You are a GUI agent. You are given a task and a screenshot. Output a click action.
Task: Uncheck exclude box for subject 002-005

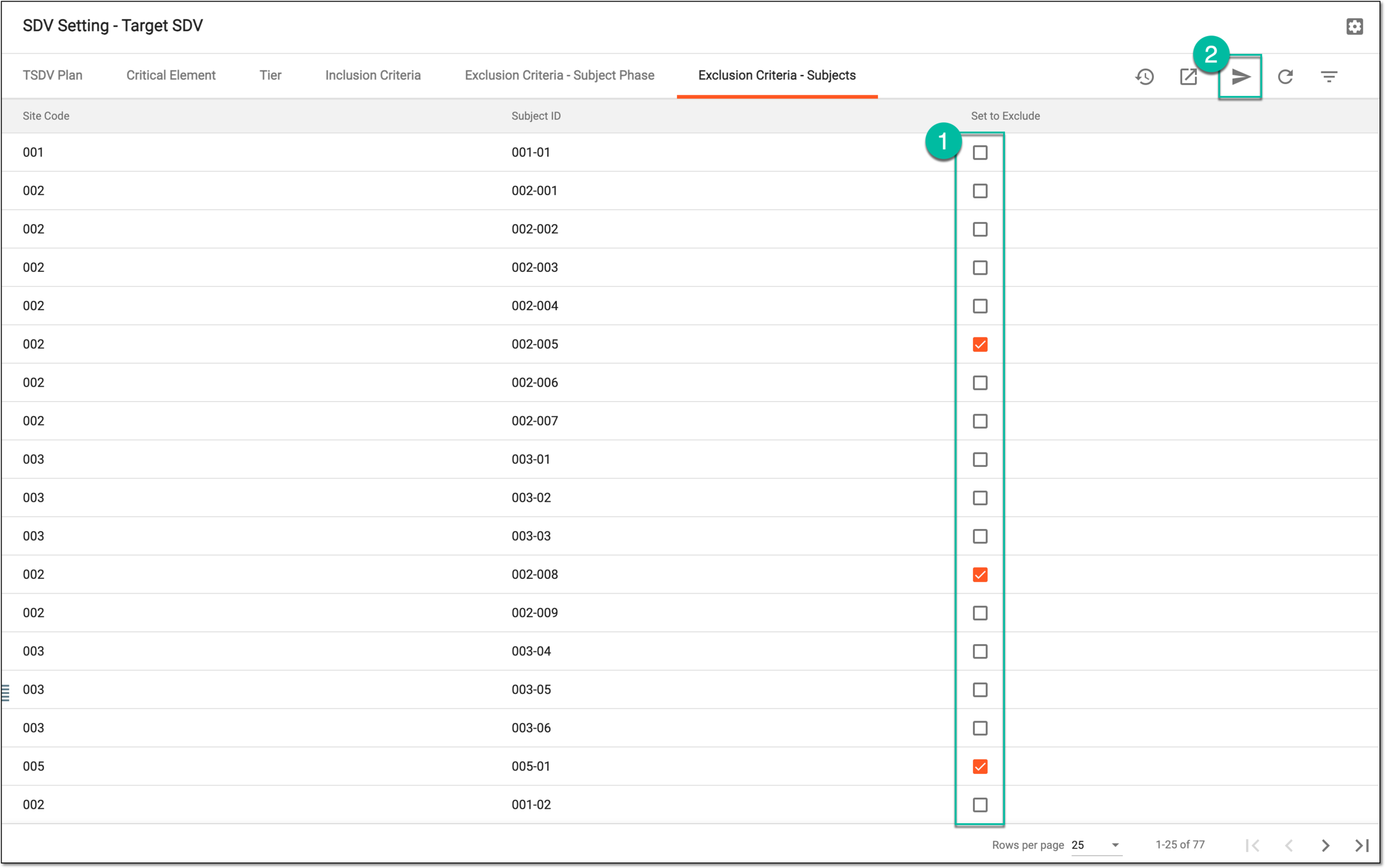pyautogui.click(x=980, y=345)
